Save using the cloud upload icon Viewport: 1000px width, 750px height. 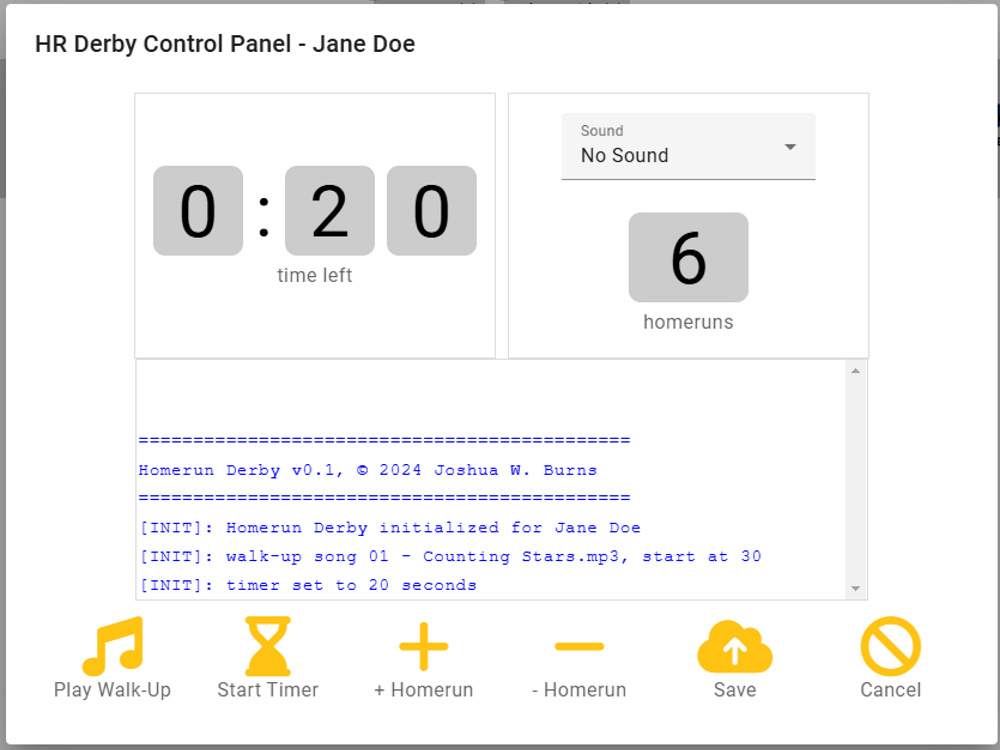coord(735,646)
